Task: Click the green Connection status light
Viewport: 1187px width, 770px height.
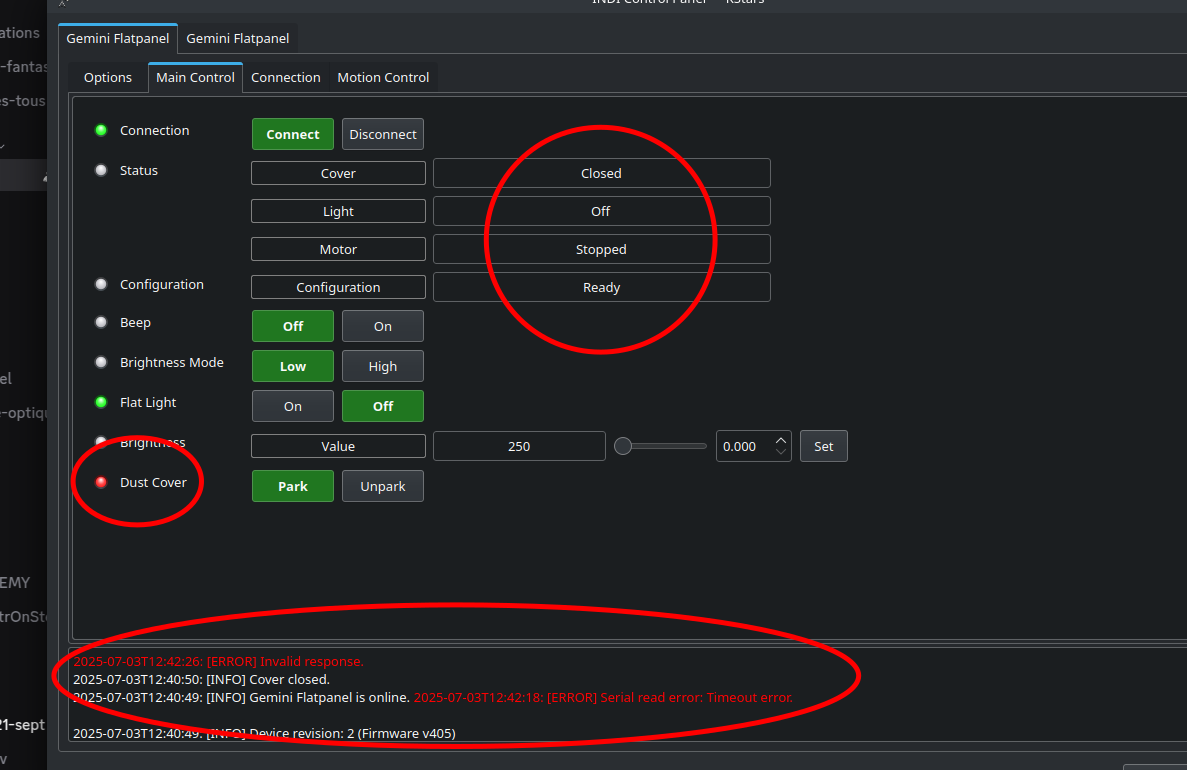Action: [101, 130]
